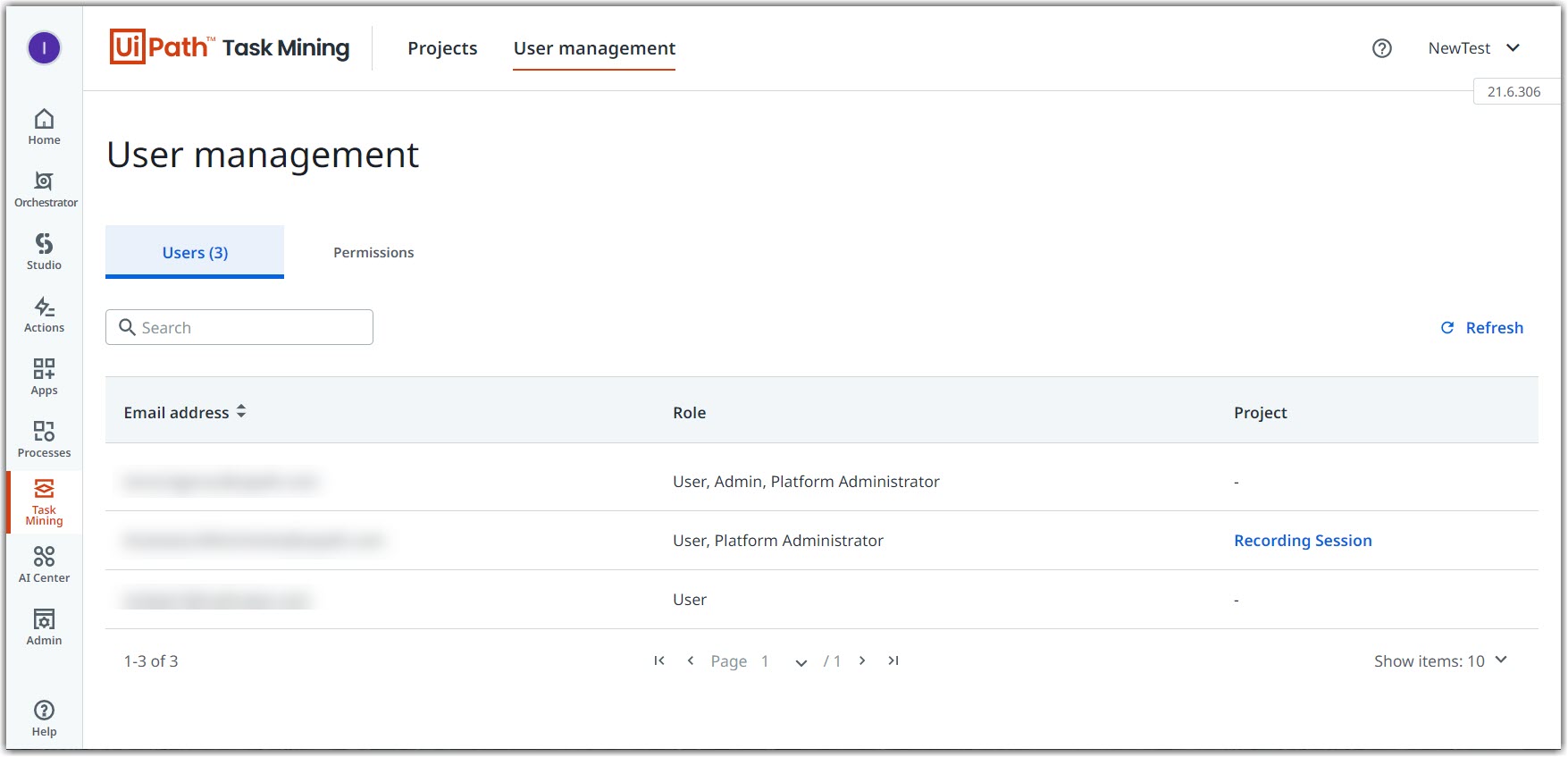Open the help question mark in header
Screen dimensions: 1568x757
tap(1381, 48)
